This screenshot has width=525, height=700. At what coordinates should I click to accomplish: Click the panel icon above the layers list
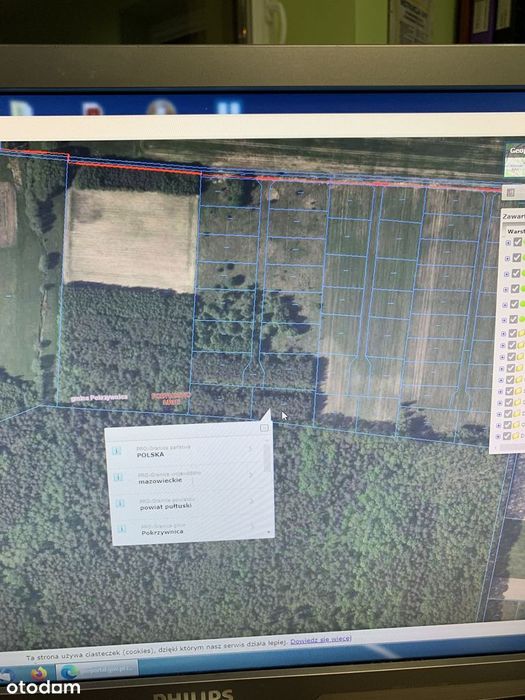click(x=511, y=193)
